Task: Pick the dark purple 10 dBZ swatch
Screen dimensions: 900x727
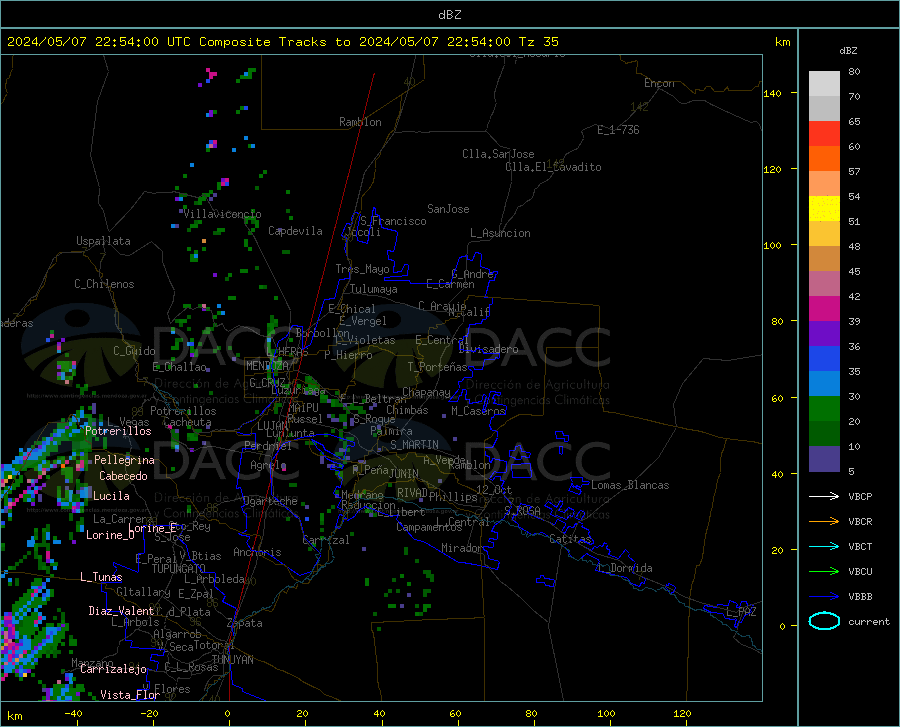Action: (x=824, y=458)
